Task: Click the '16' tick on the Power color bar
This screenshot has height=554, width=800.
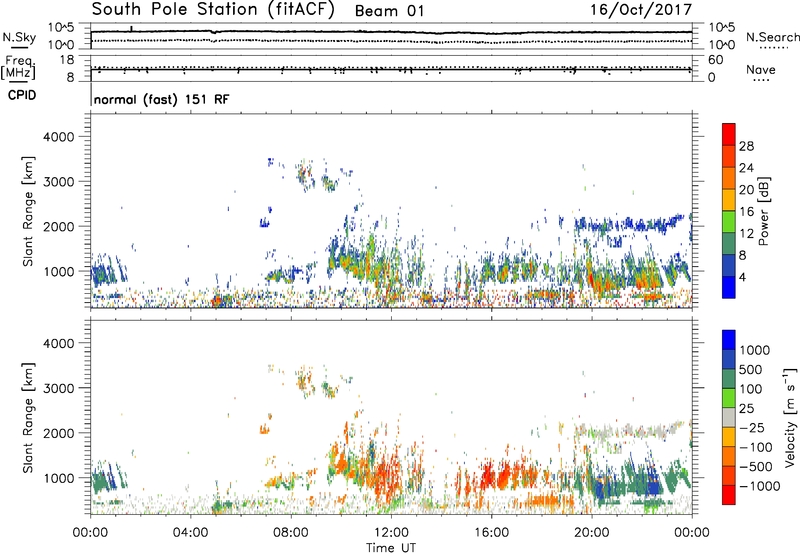Action: coord(746,212)
